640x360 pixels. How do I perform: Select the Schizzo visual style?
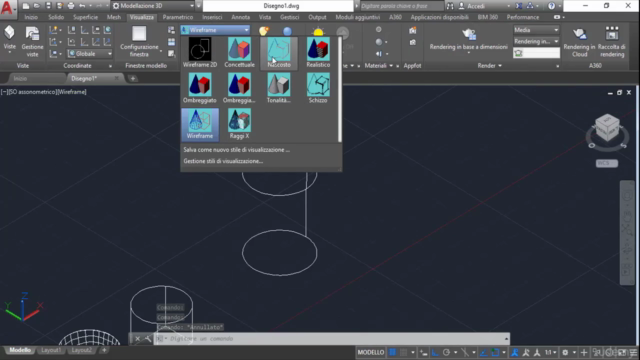(x=318, y=88)
